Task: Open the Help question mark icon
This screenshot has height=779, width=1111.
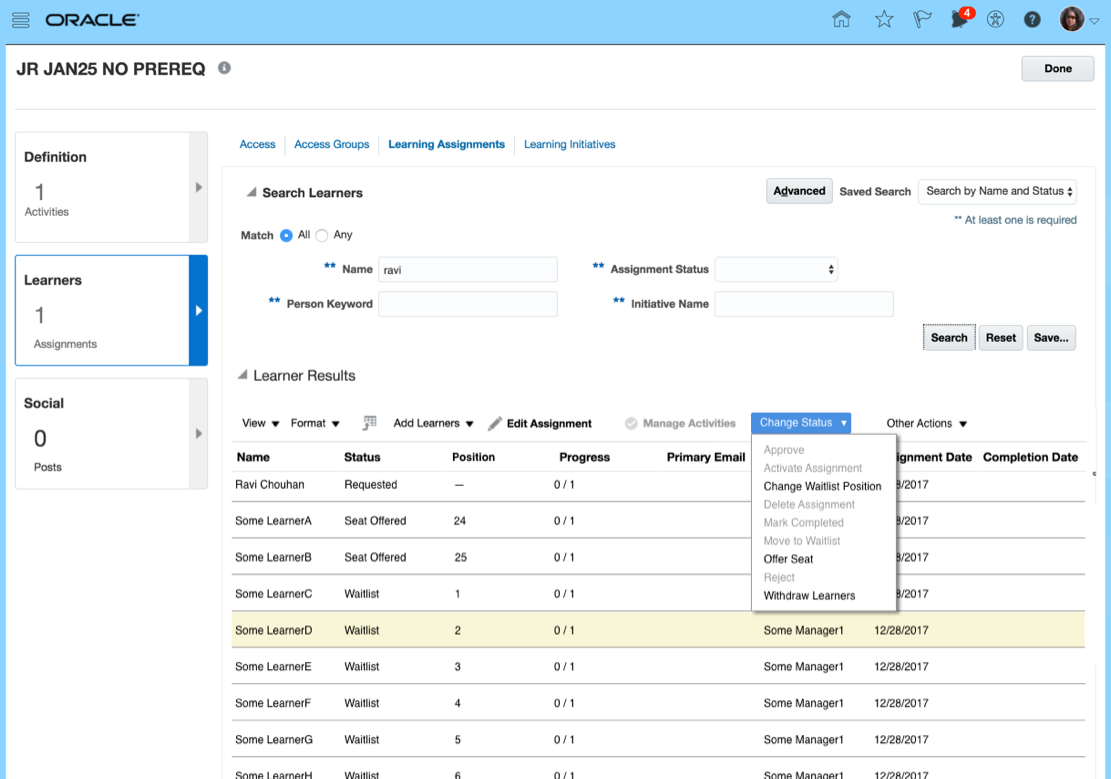Action: pyautogui.click(x=1032, y=20)
